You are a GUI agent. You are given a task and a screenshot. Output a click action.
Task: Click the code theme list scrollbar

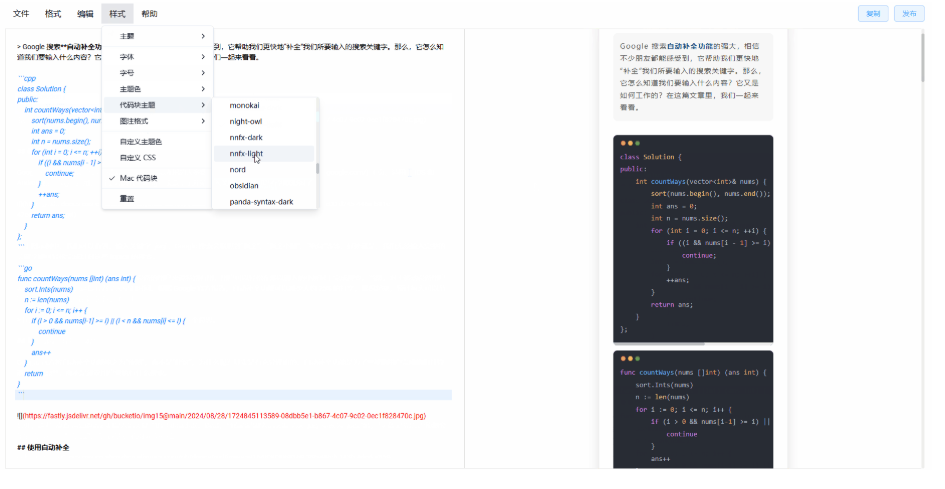coord(318,168)
